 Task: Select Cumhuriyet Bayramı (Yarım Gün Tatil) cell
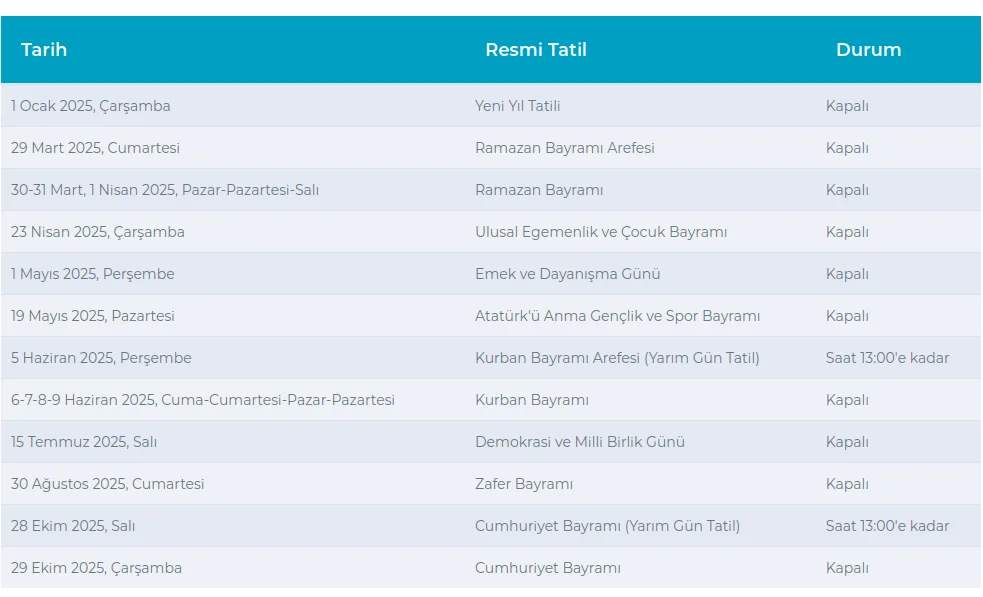(607, 526)
